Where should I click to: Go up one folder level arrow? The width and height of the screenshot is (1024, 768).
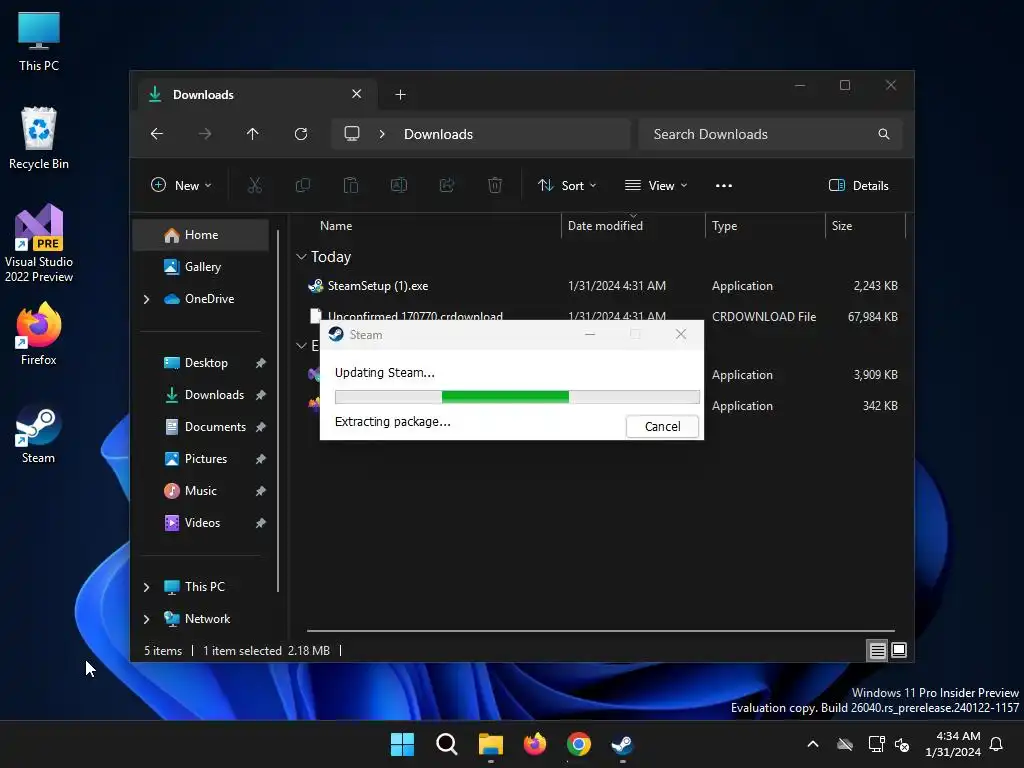[253, 134]
